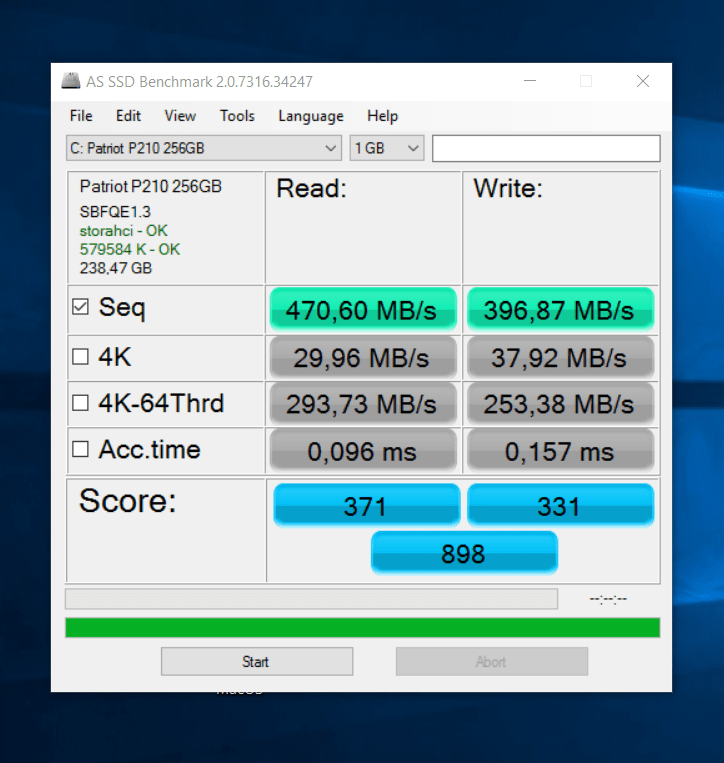This screenshot has width=724, height=763.
Task: Click the AS SSD Benchmark drive icon in title bar
Action: pyautogui.click(x=71, y=81)
